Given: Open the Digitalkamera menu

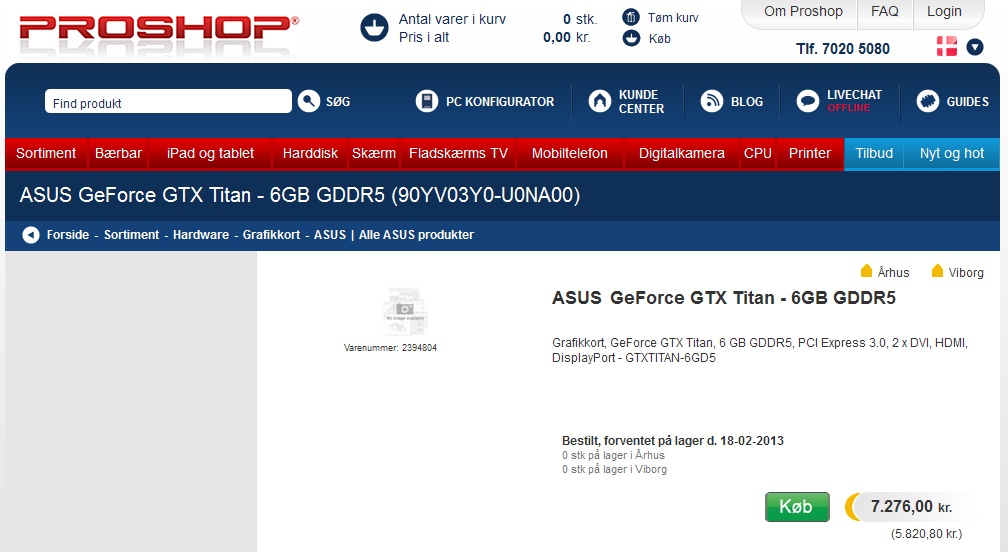Looking at the screenshot, I should 681,153.
